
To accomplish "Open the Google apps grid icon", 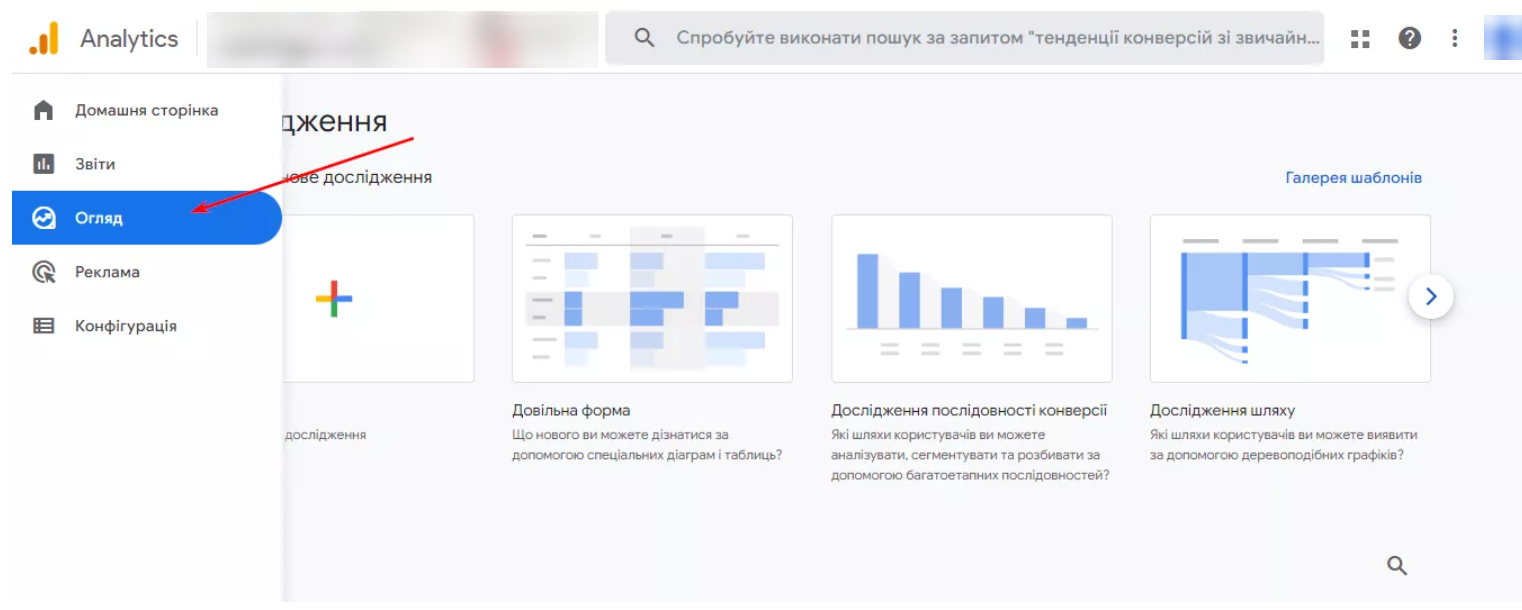I will (x=1359, y=39).
